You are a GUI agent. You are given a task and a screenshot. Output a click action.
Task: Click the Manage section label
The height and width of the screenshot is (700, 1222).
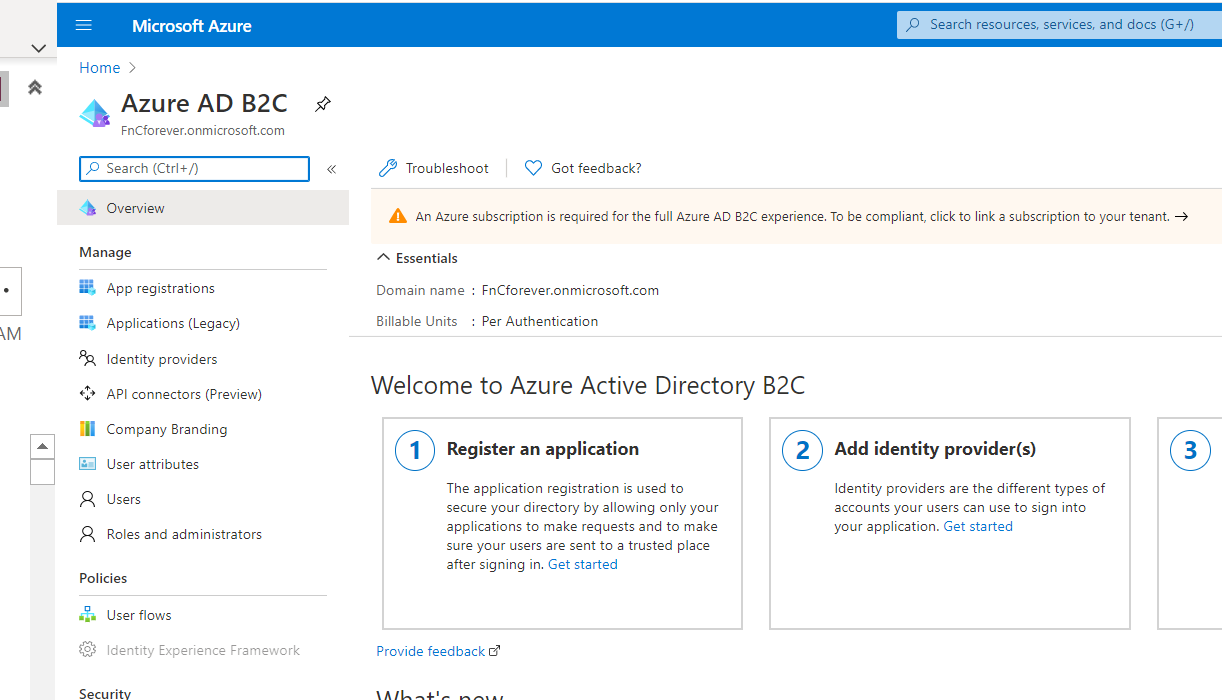pos(105,252)
